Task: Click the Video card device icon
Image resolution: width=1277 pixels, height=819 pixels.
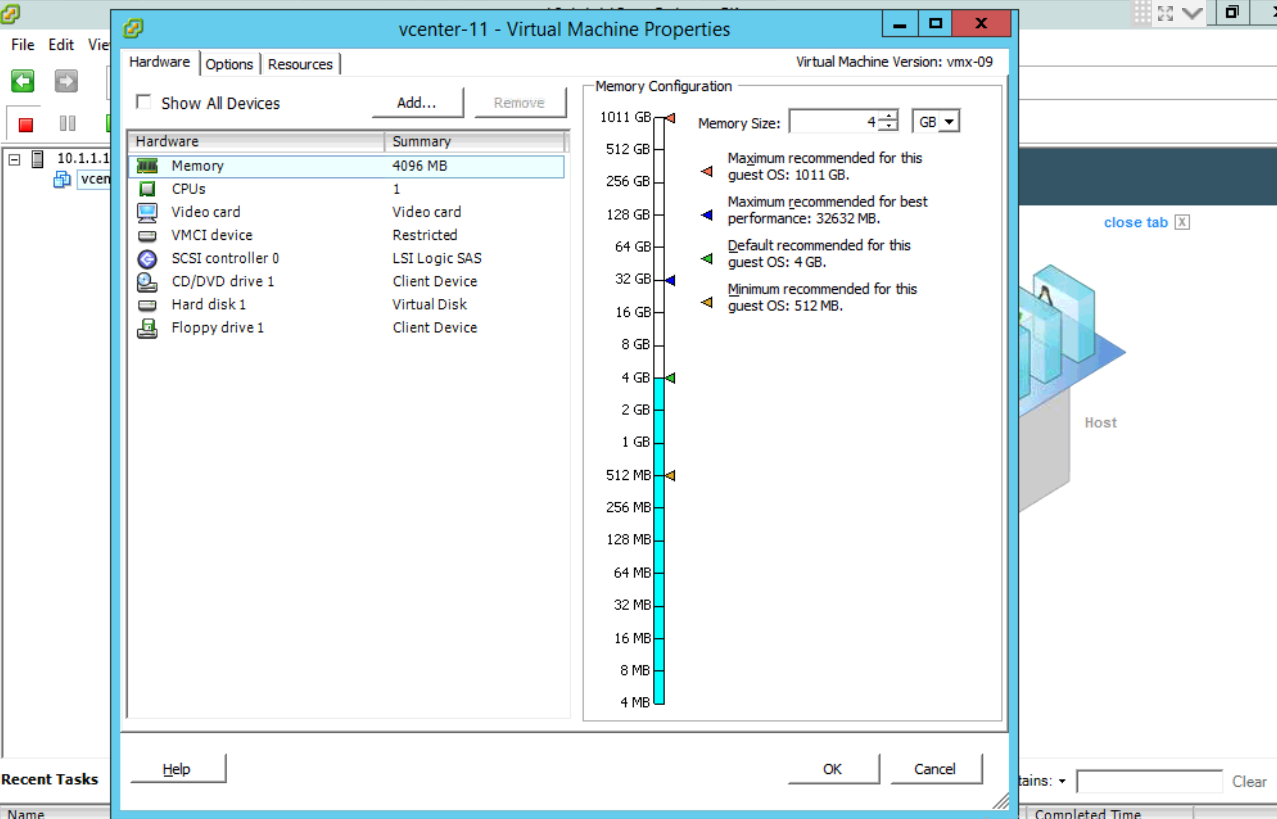Action: (x=147, y=211)
